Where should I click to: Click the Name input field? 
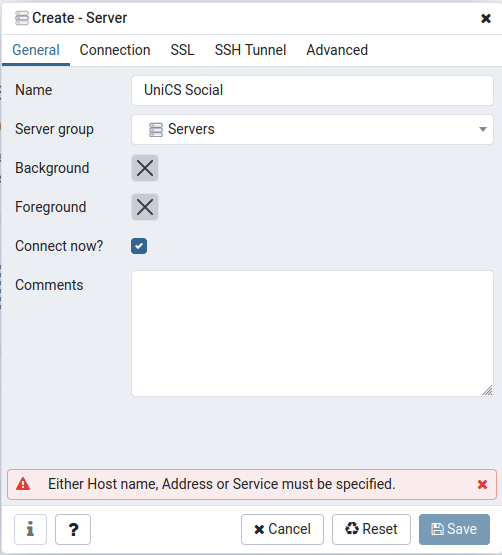pyautogui.click(x=312, y=90)
